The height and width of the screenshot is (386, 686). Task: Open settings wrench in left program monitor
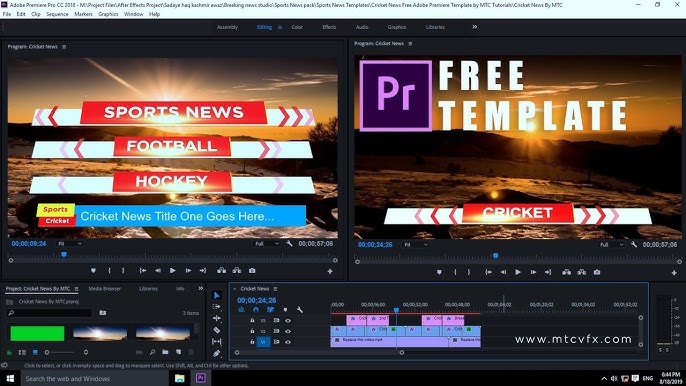[289, 243]
